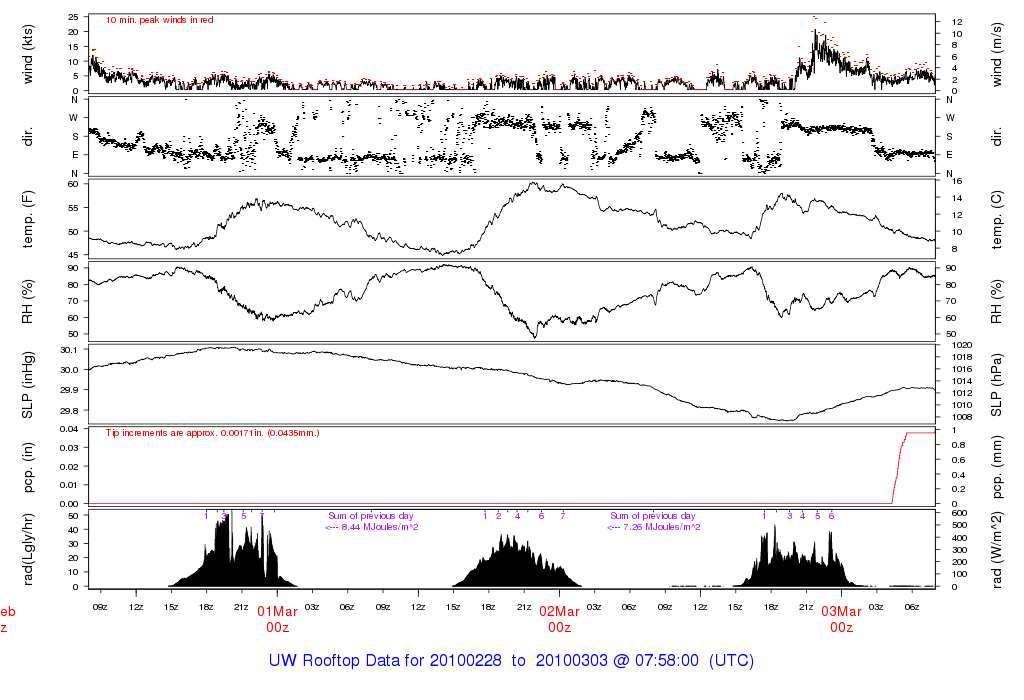Click the "02Mar 00z" date label
Screen dimensions: 1024x700
pos(559,619)
